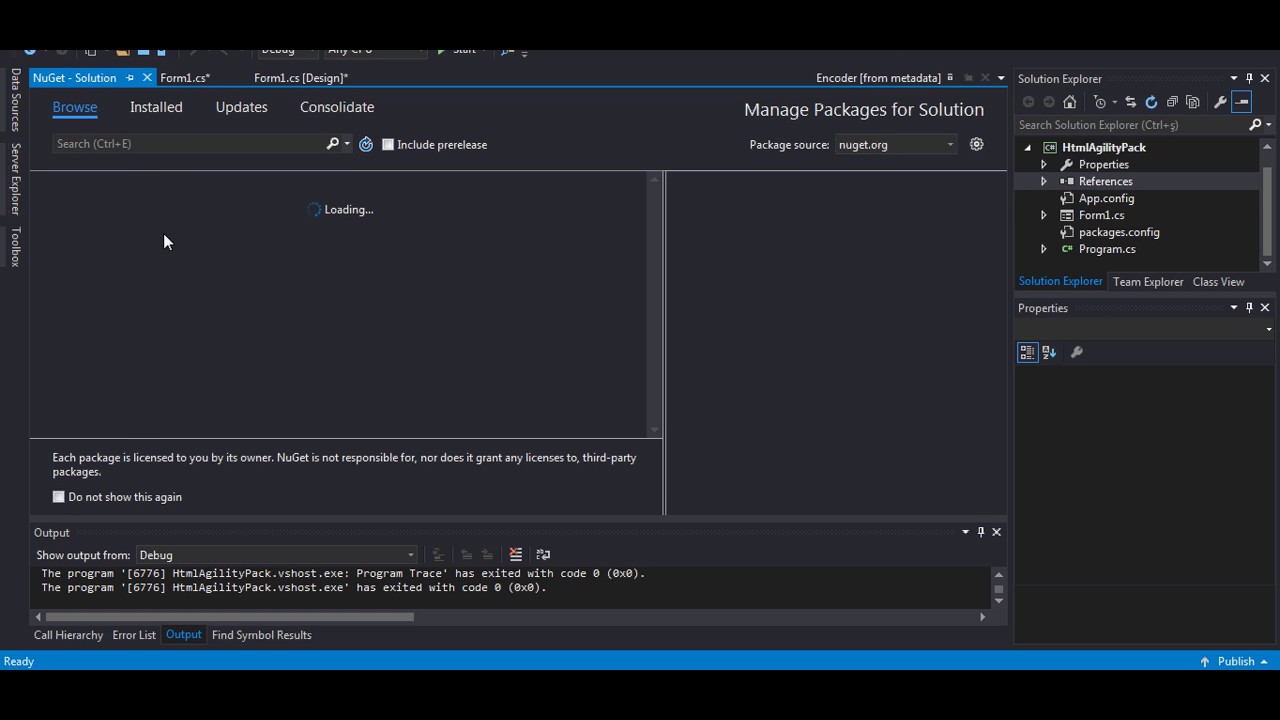Screen dimensions: 1280x720
Task: Expand the Program.cs node
Action: pos(1044,250)
